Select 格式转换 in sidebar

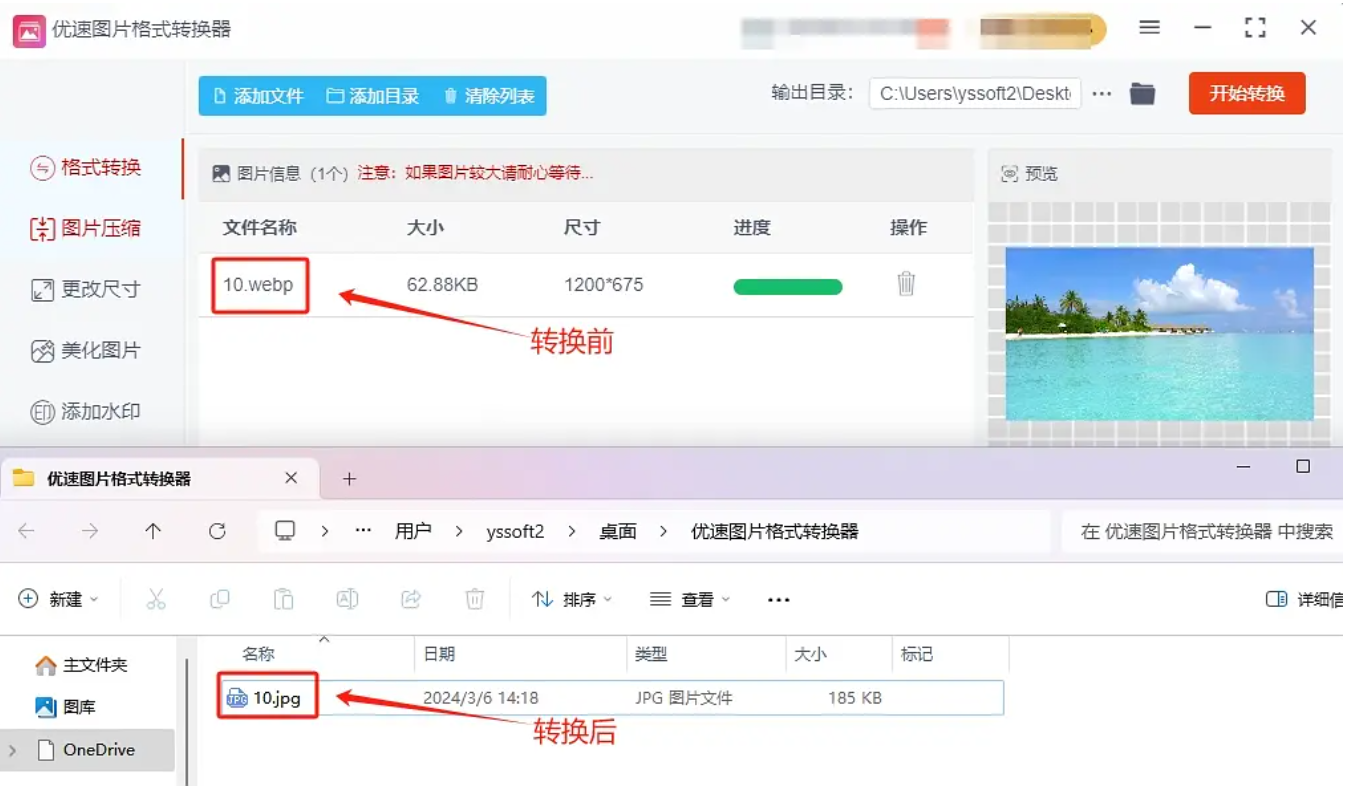click(x=86, y=167)
